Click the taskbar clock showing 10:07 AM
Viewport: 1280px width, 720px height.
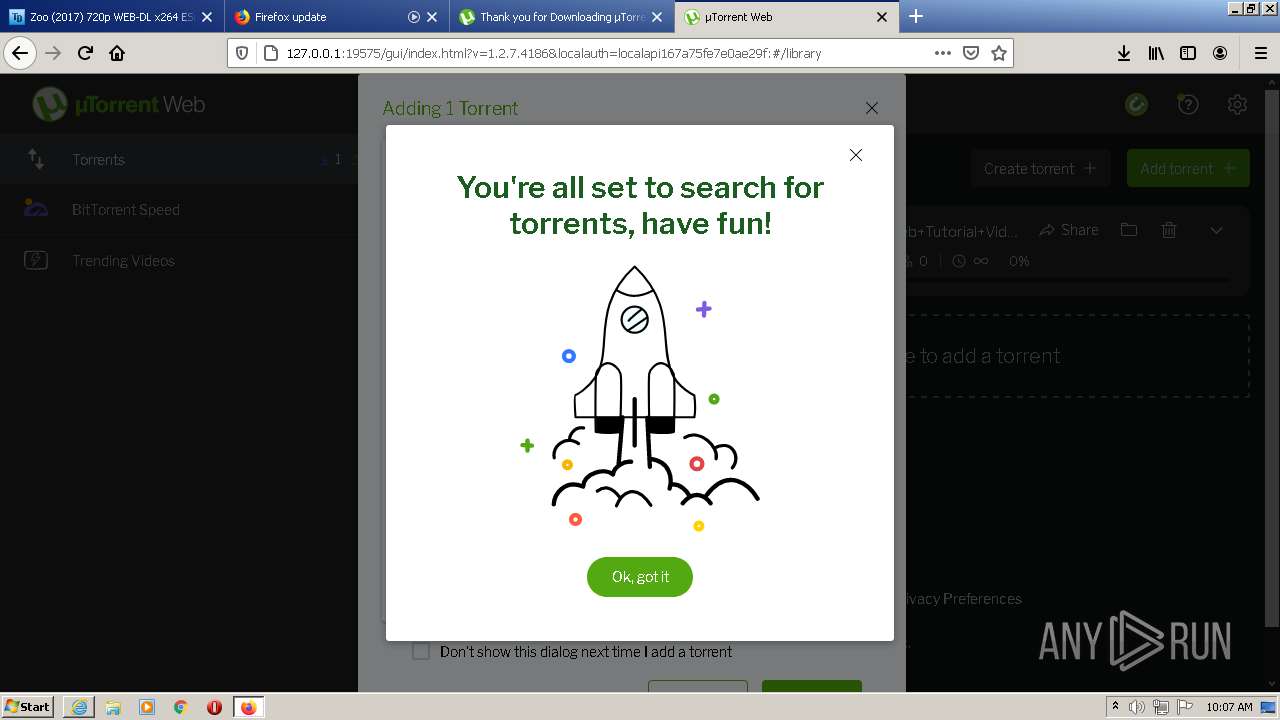point(1229,707)
